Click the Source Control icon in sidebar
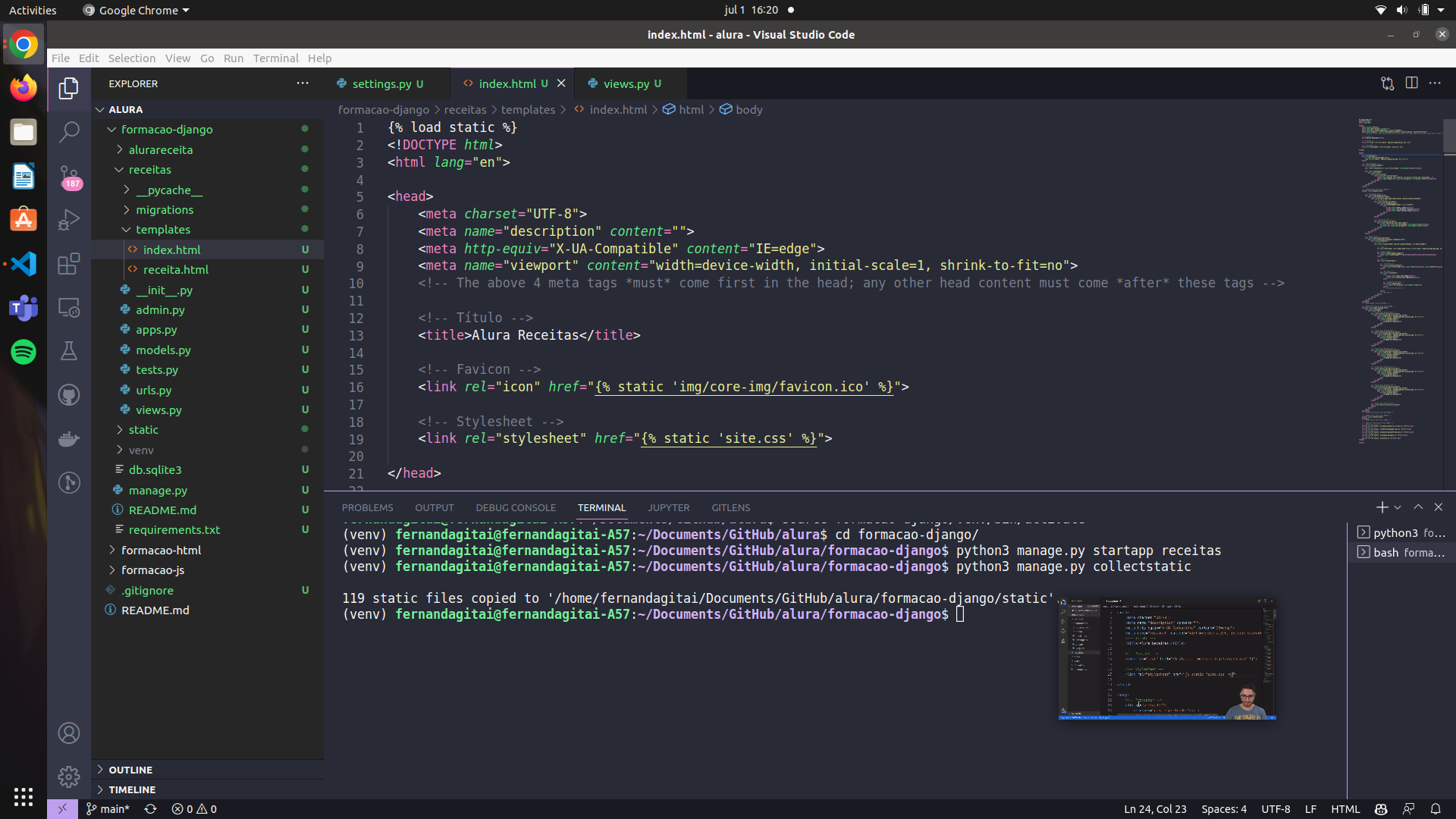Image resolution: width=1456 pixels, height=819 pixels. click(69, 175)
